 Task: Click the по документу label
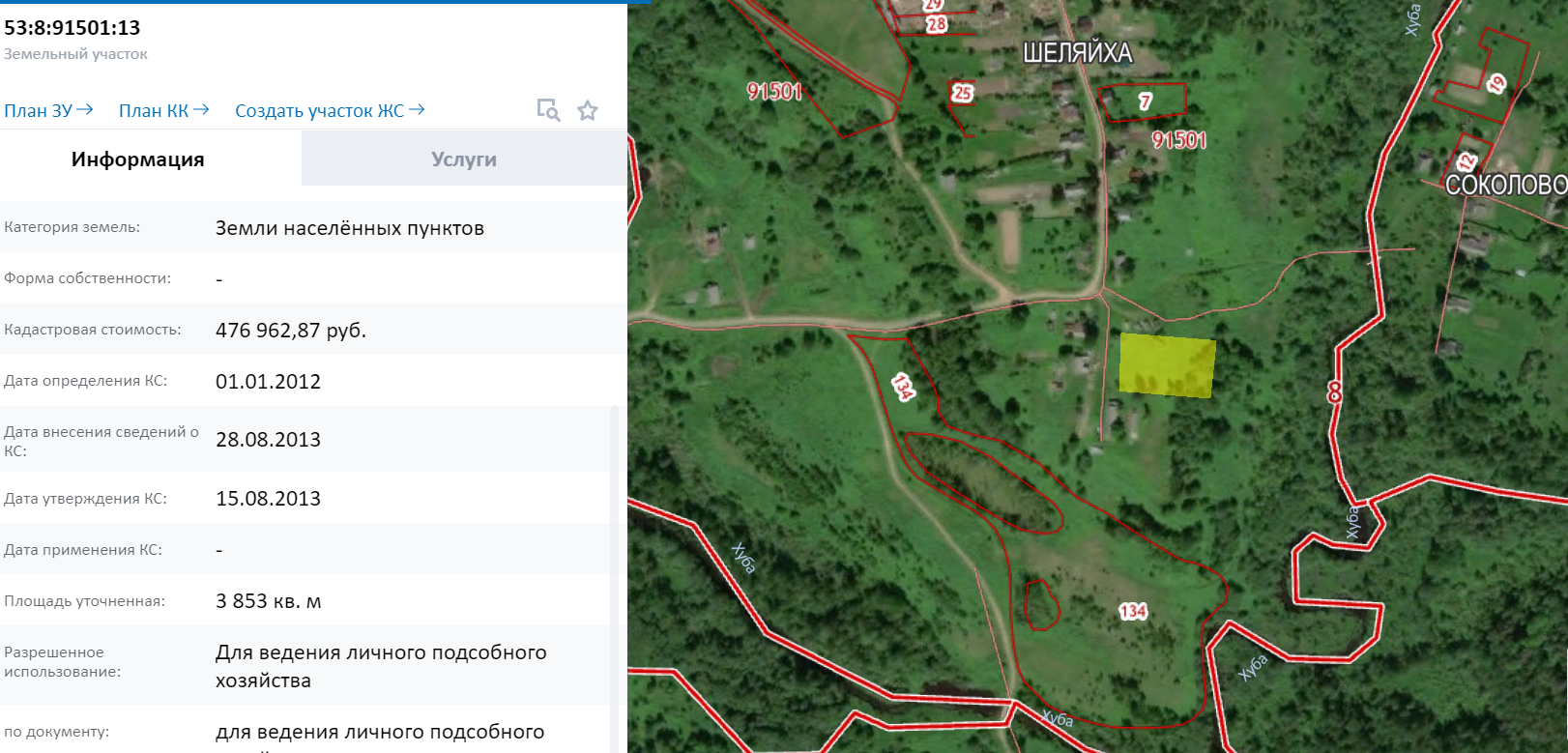57,732
